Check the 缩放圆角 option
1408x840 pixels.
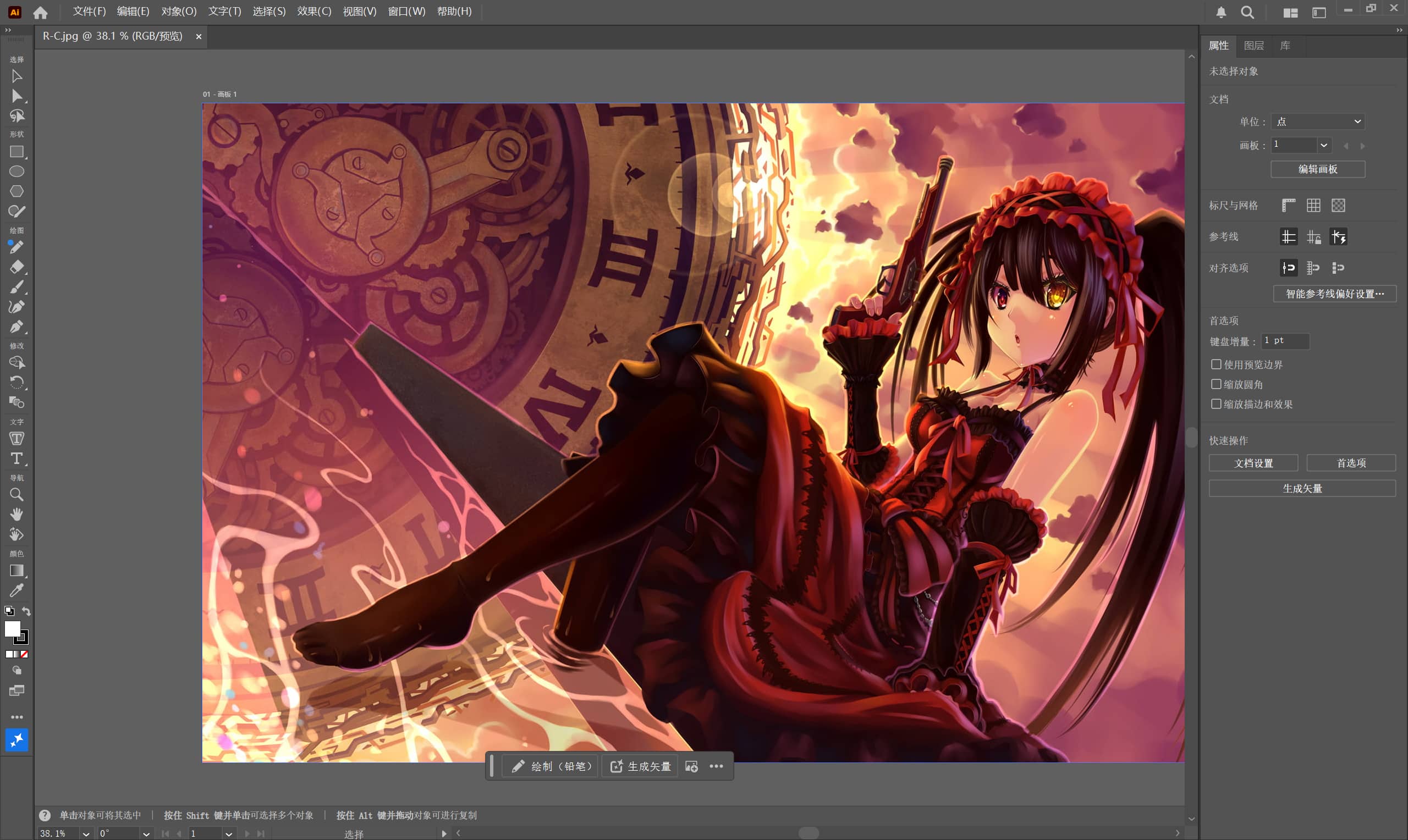[1215, 384]
